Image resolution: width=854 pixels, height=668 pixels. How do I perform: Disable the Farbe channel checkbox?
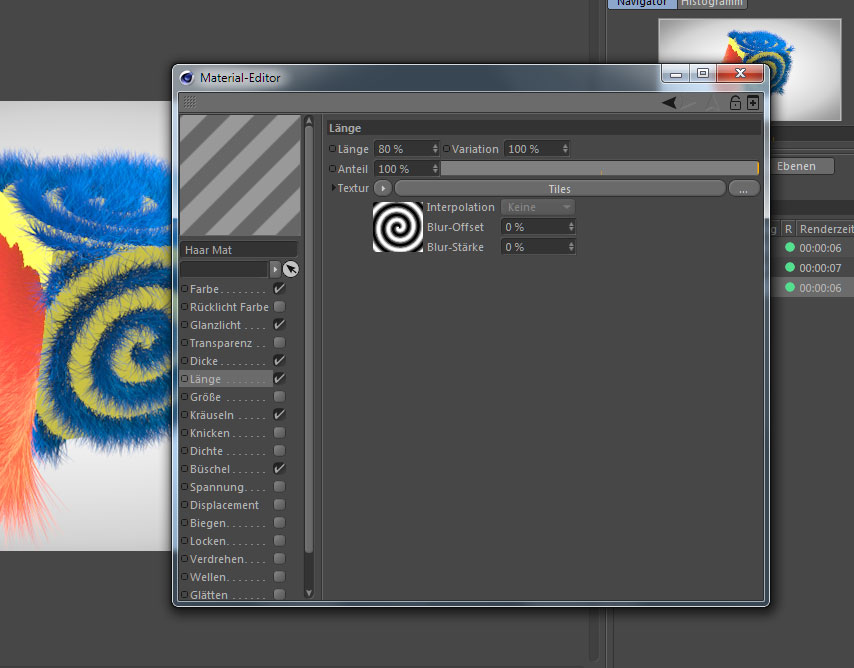click(x=279, y=289)
